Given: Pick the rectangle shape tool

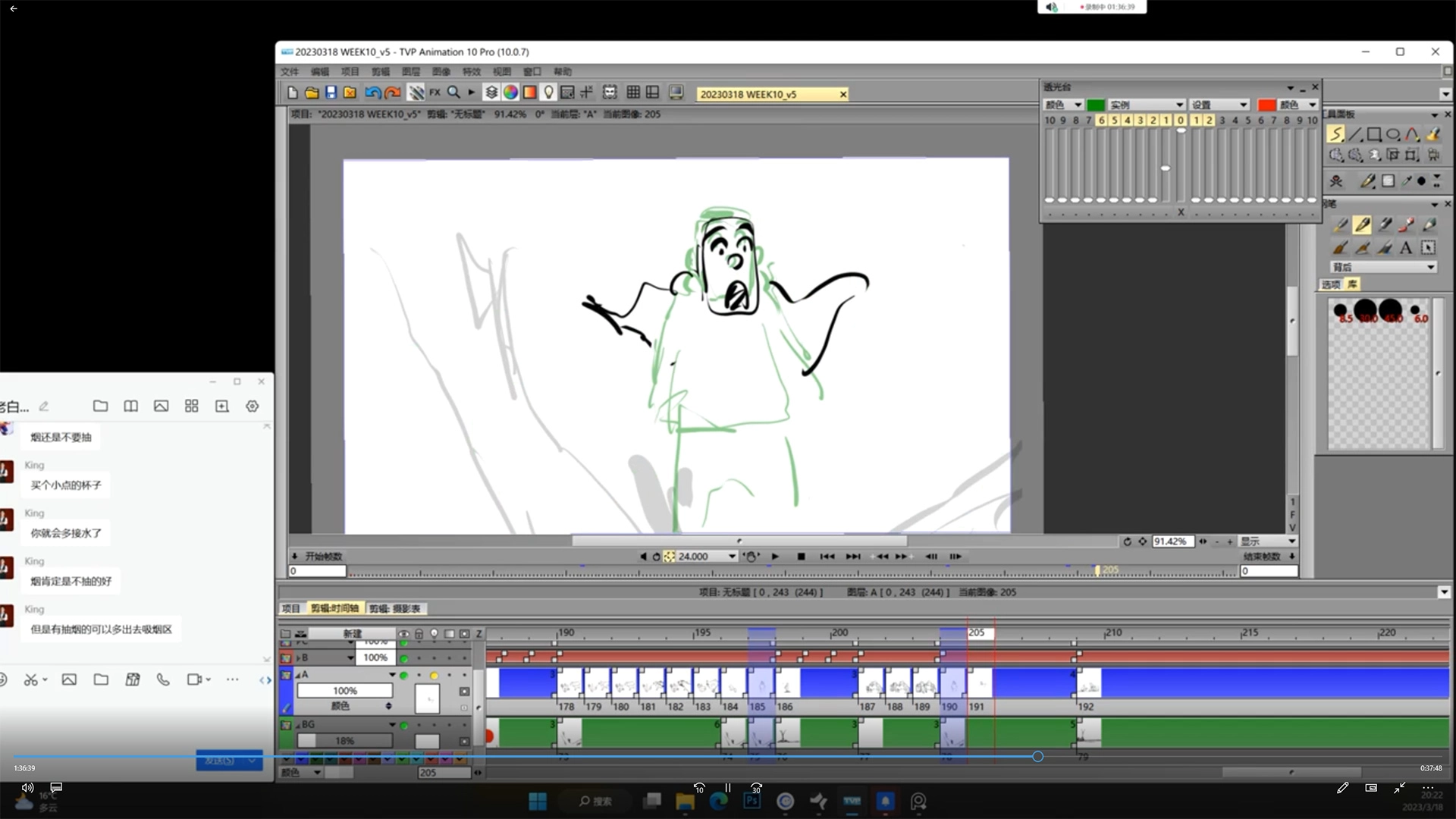Looking at the screenshot, I should pos(1374,134).
